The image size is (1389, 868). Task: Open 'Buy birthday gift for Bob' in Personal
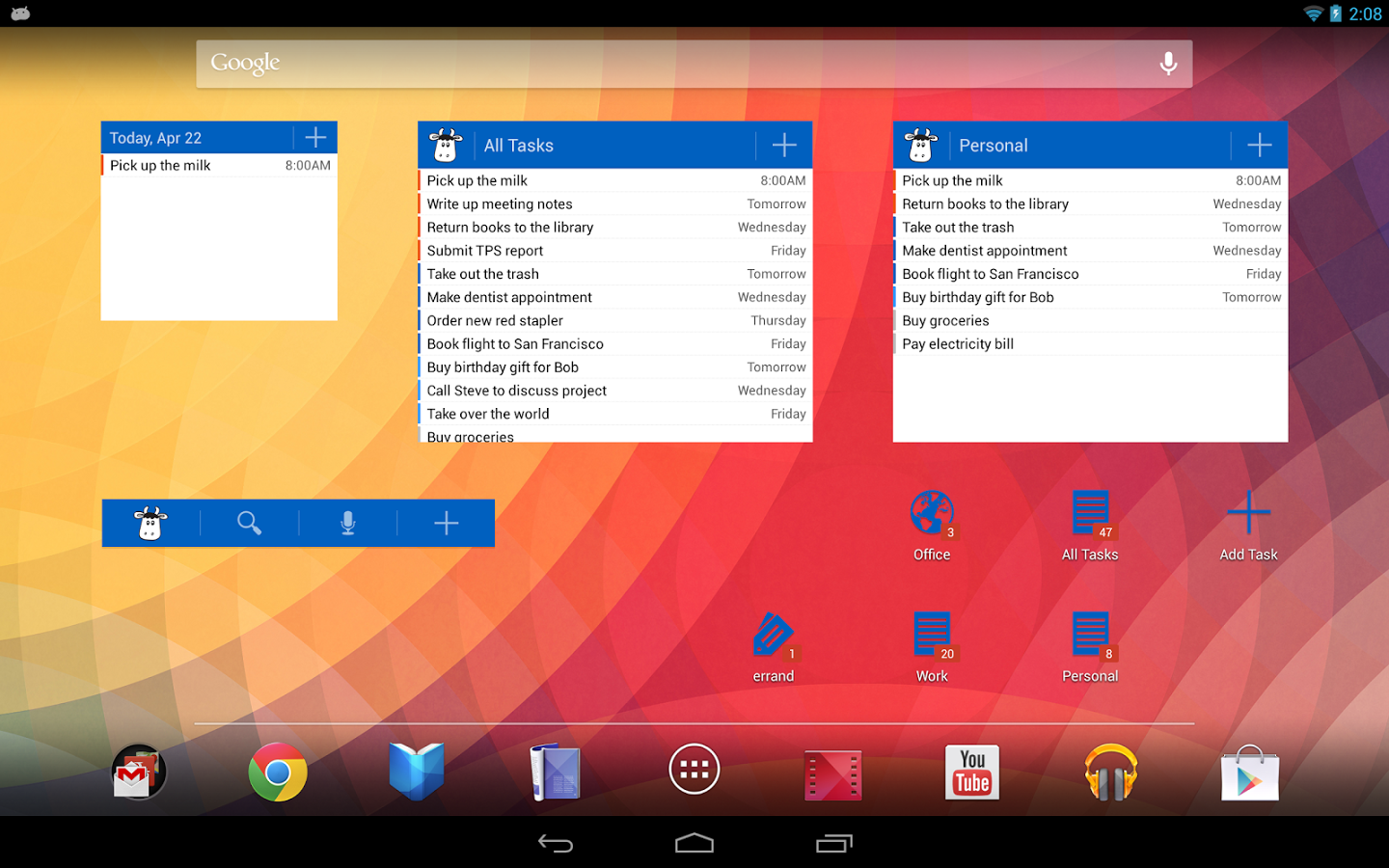[x=1090, y=297]
